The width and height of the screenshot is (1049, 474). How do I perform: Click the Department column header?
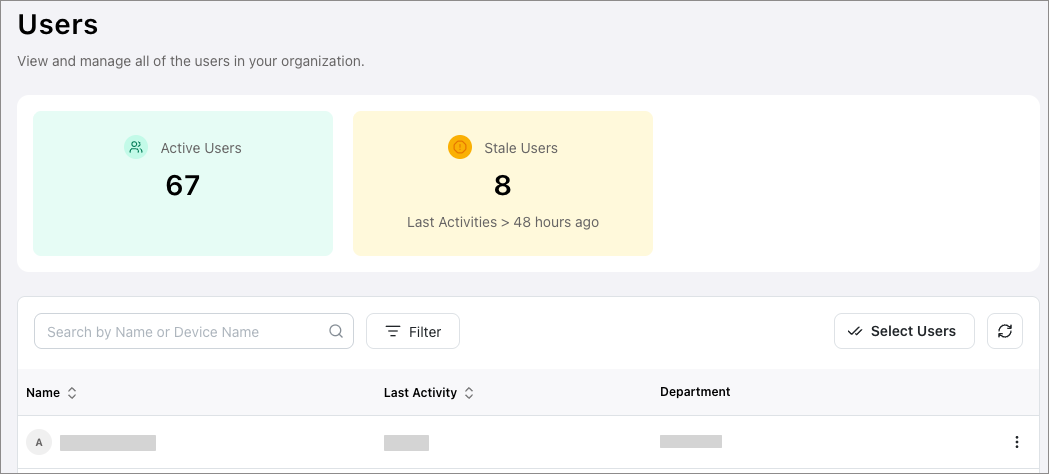click(x=695, y=392)
